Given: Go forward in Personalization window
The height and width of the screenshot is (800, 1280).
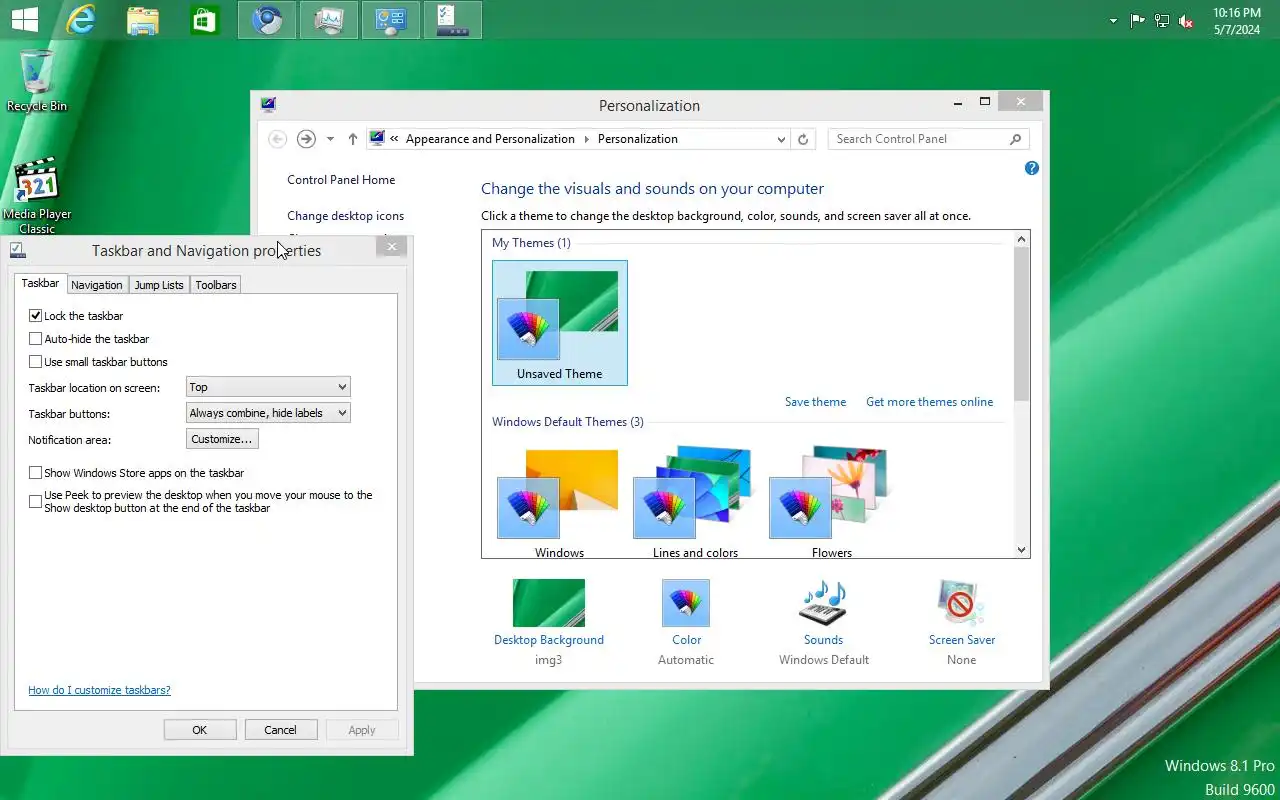Looking at the screenshot, I should (x=307, y=139).
